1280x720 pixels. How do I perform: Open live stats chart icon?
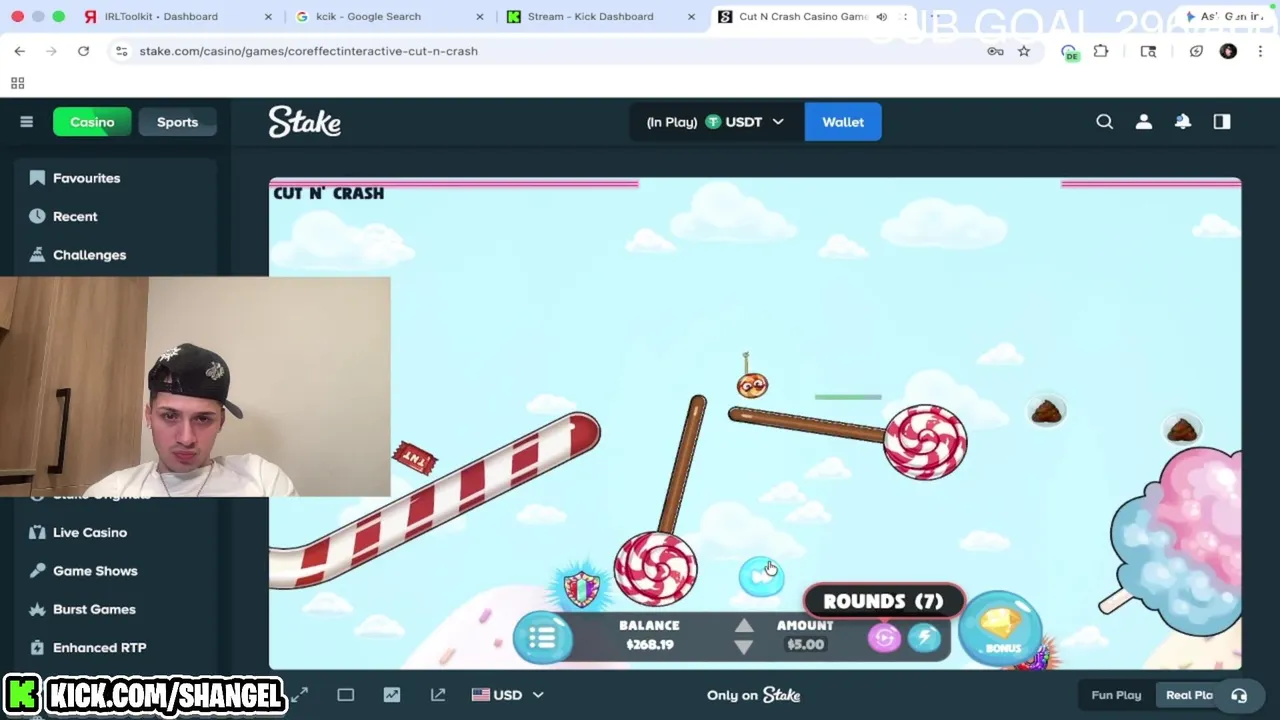pyautogui.click(x=392, y=695)
